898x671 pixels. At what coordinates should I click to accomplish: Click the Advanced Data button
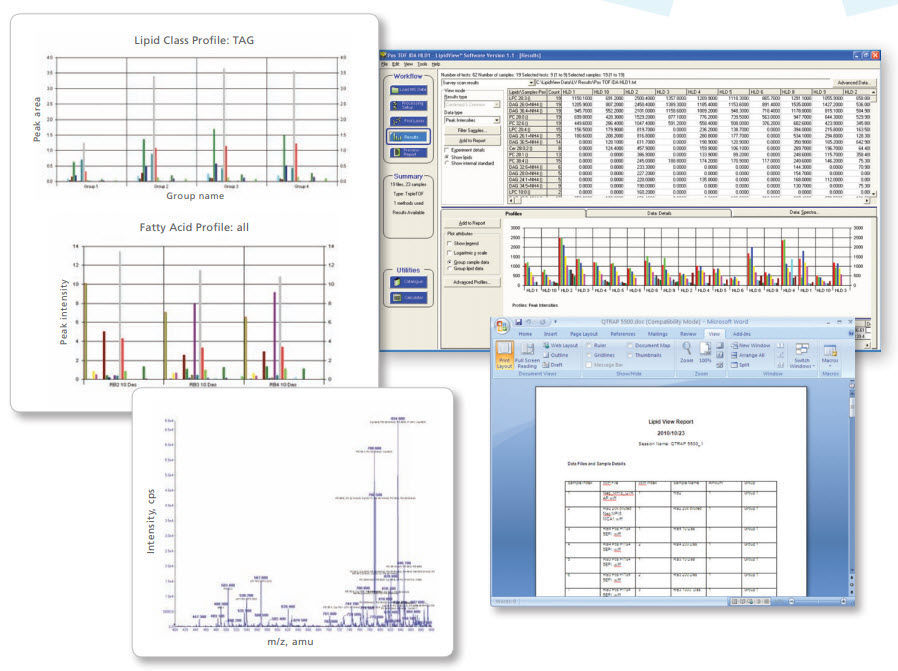pos(851,80)
